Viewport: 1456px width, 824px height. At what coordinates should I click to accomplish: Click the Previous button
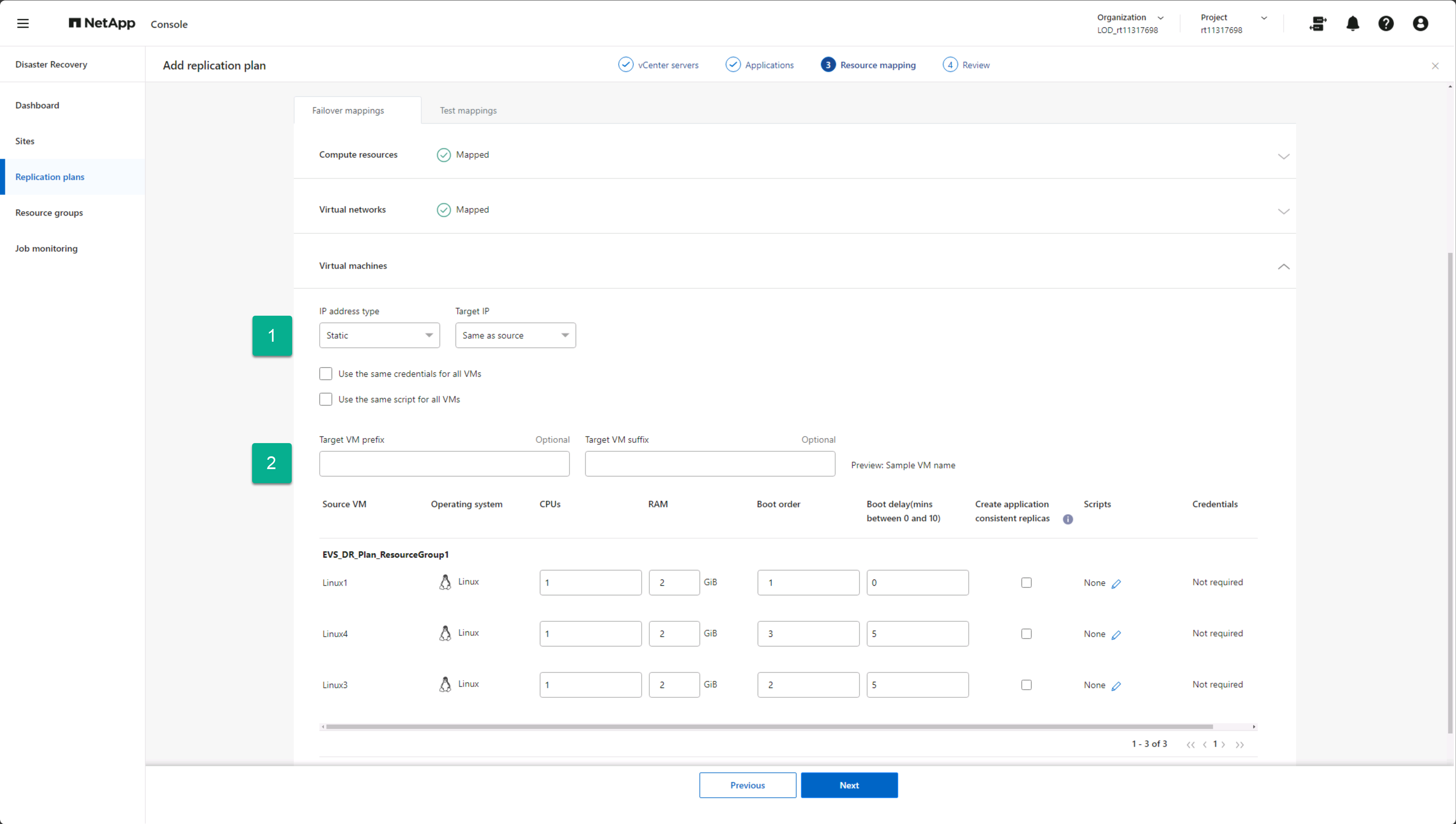click(747, 785)
